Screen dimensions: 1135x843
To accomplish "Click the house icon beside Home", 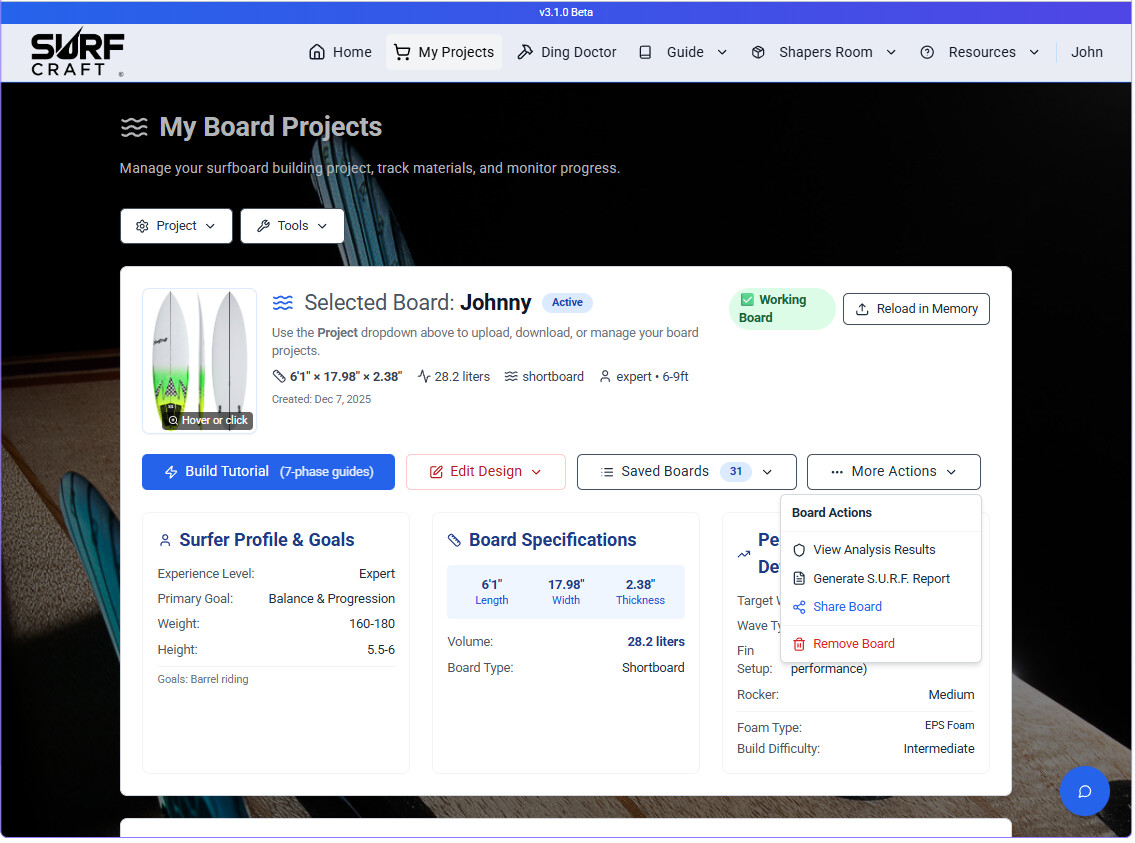I will 317,52.
